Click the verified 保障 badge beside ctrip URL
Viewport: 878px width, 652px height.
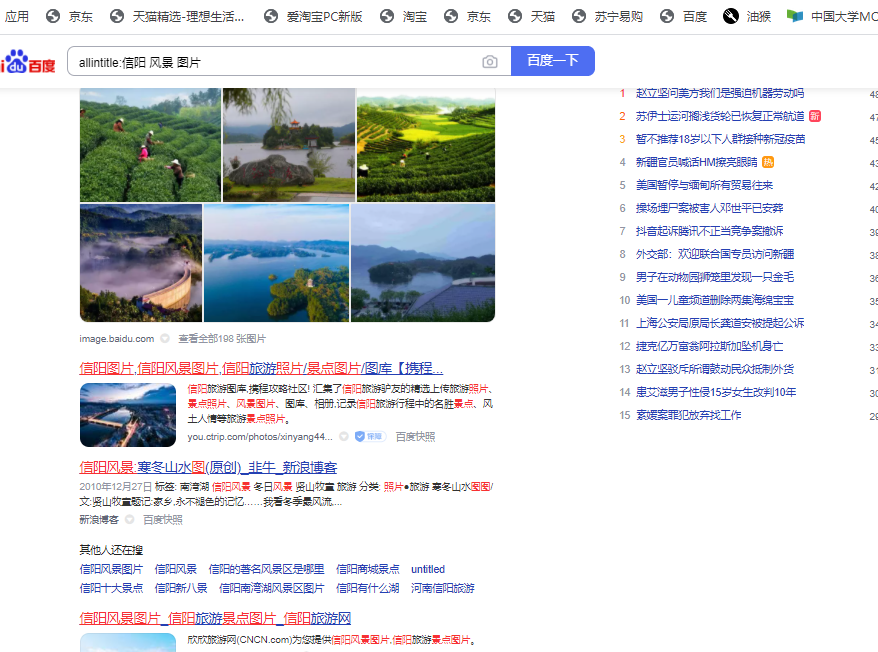[370, 436]
